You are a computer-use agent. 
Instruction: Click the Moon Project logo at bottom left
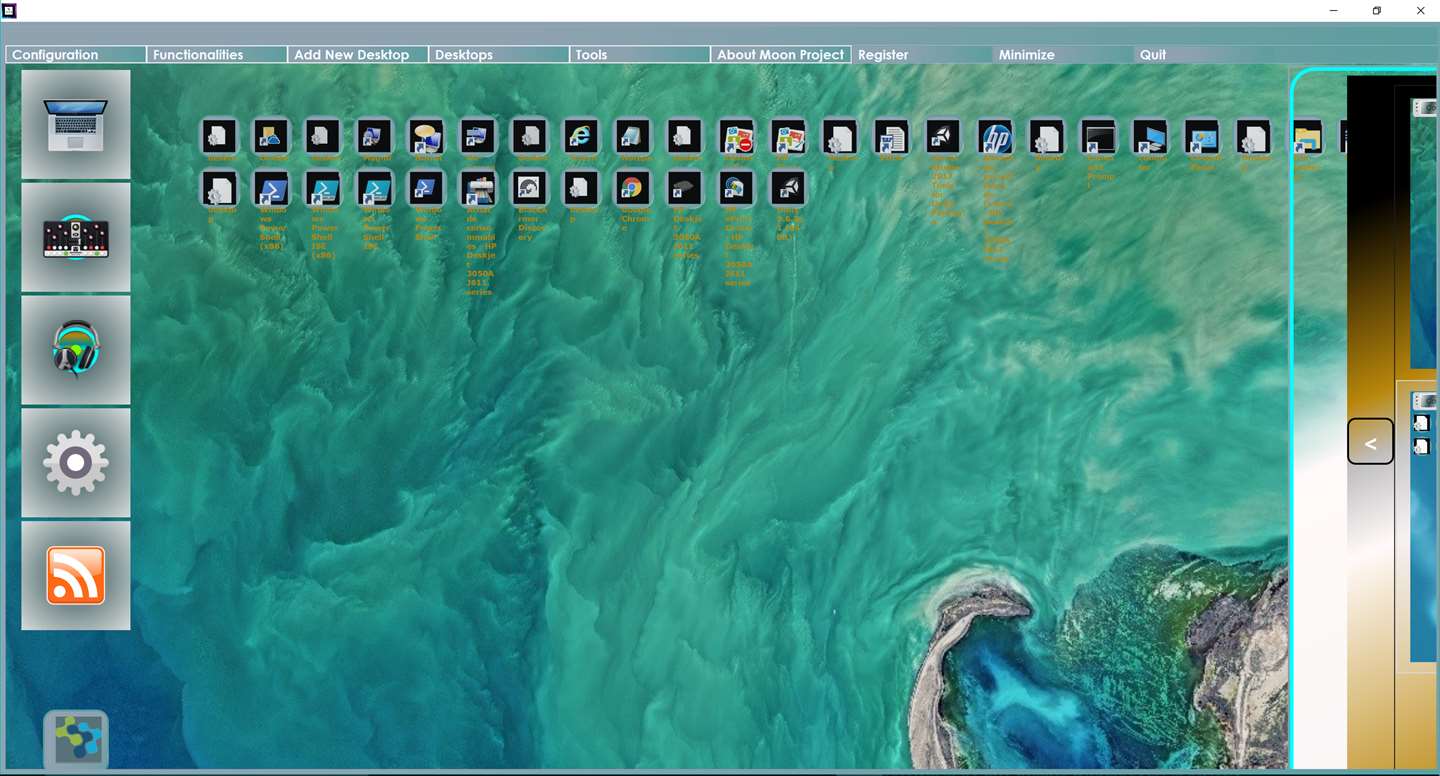click(76, 741)
